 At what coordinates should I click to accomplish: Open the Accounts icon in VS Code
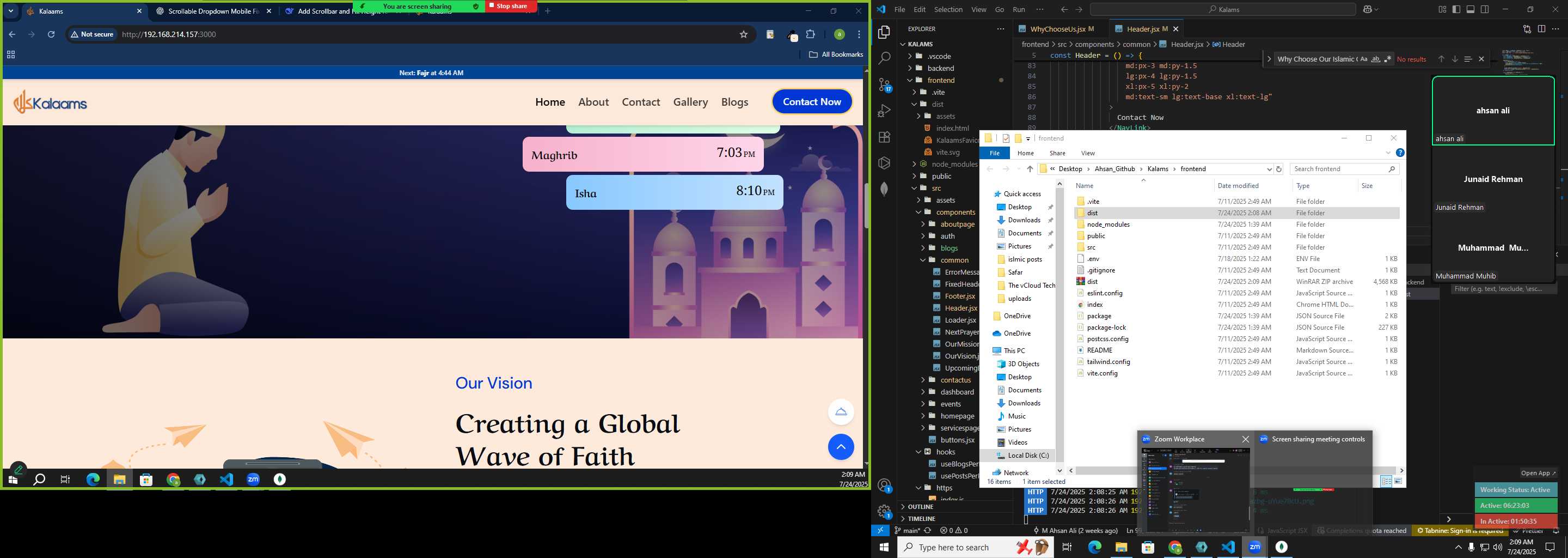pyautogui.click(x=884, y=486)
